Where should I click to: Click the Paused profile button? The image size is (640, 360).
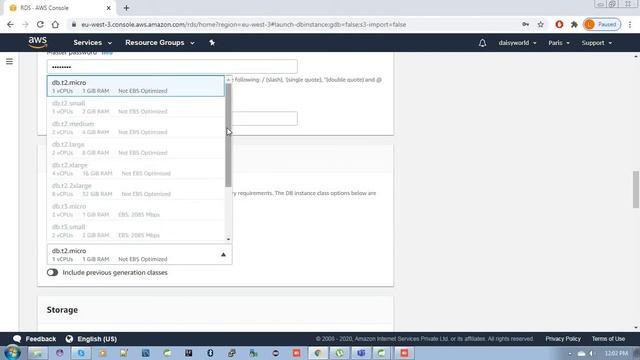[x=602, y=24]
